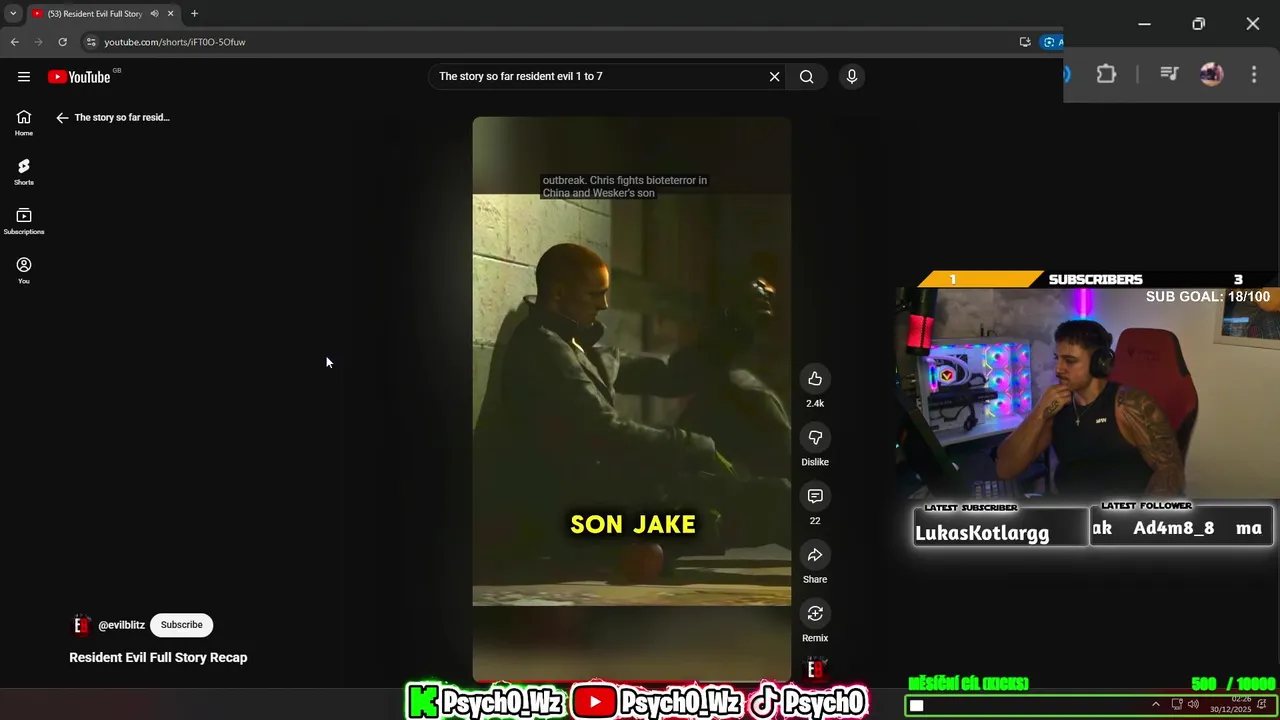
Task: Open Chrome media controls
Action: (x=1169, y=74)
